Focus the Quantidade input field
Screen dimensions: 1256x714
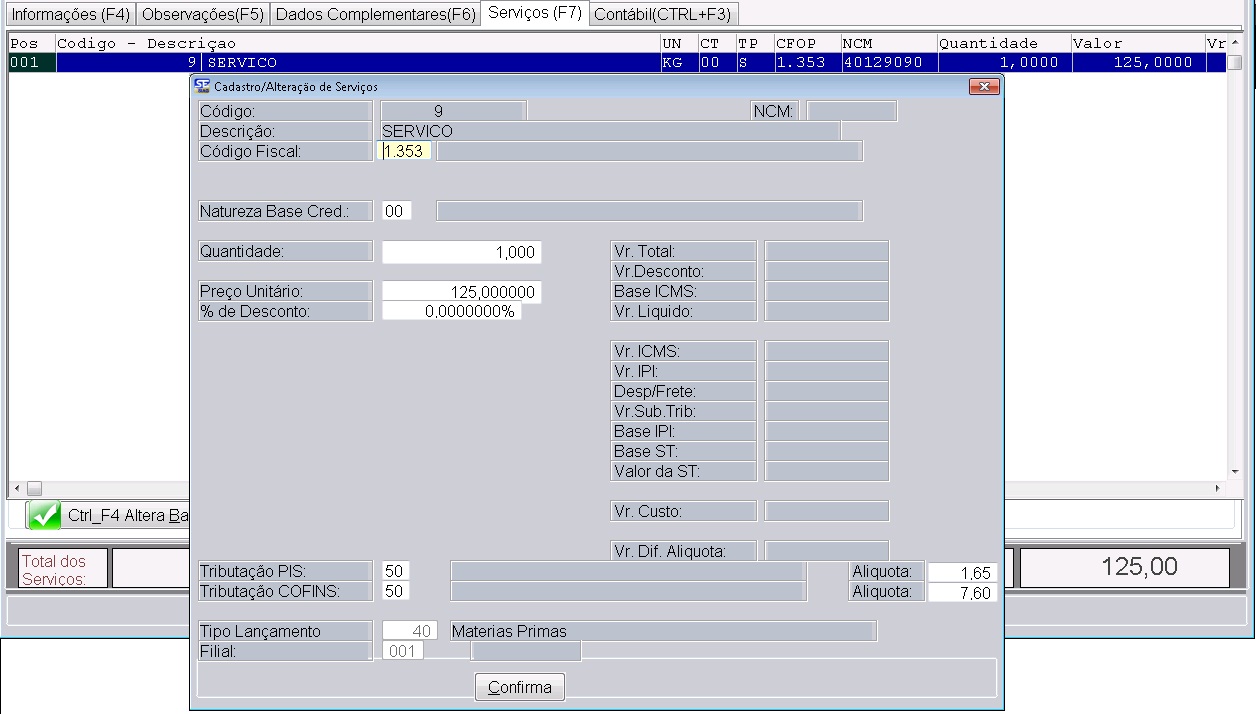tap(461, 253)
